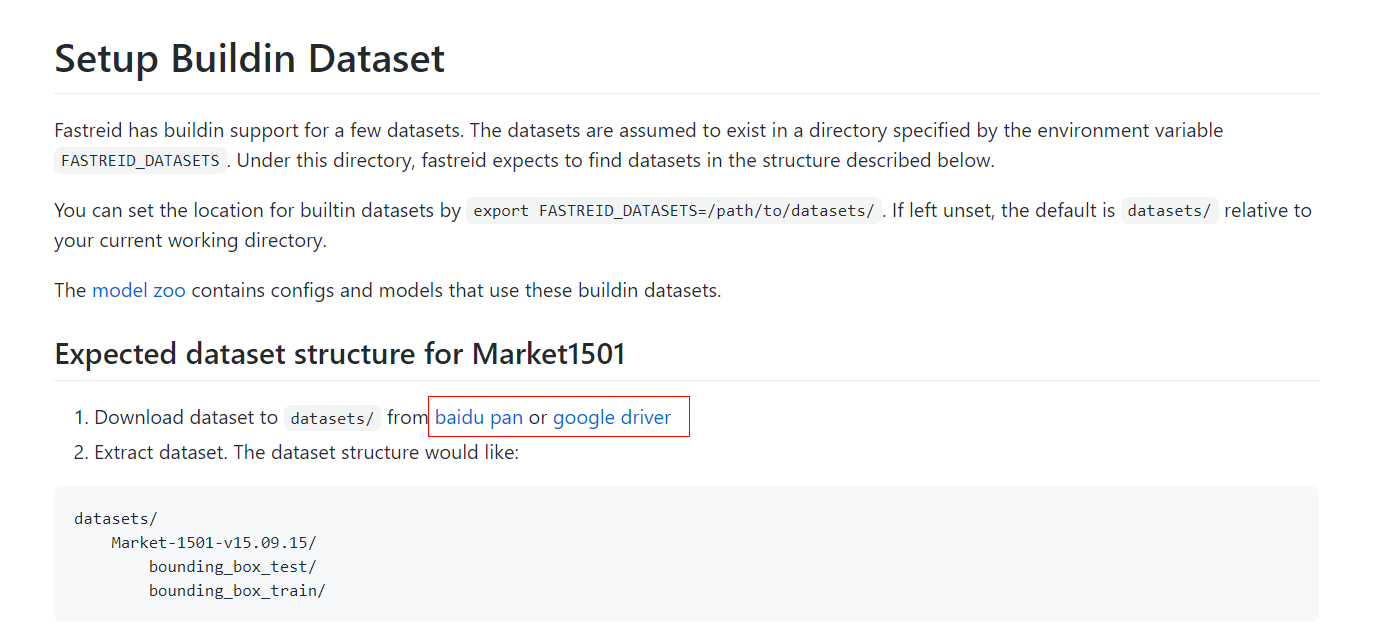1382x640 pixels.
Task: Click the FASTREID_DATASETS inline code
Action: pyautogui.click(x=140, y=160)
